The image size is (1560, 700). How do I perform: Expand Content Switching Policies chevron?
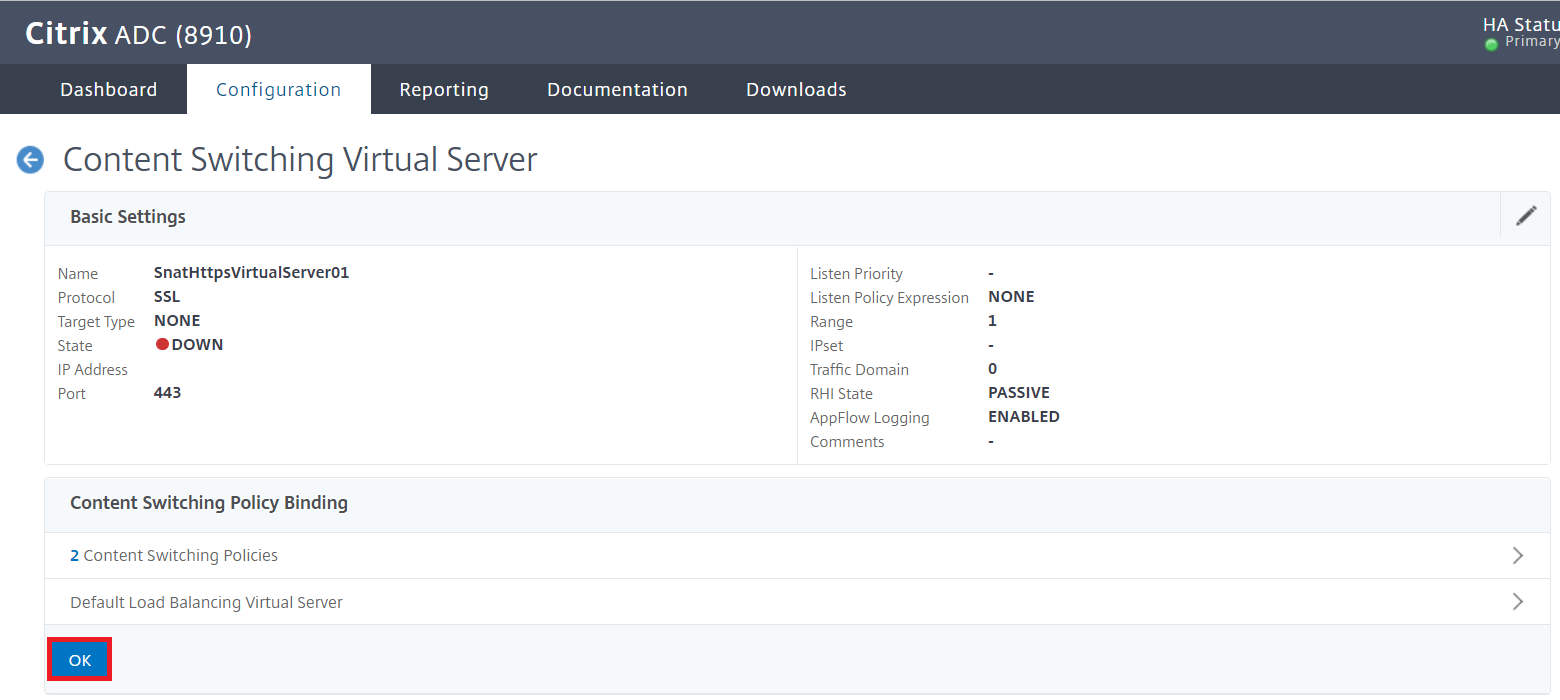[x=1518, y=555]
